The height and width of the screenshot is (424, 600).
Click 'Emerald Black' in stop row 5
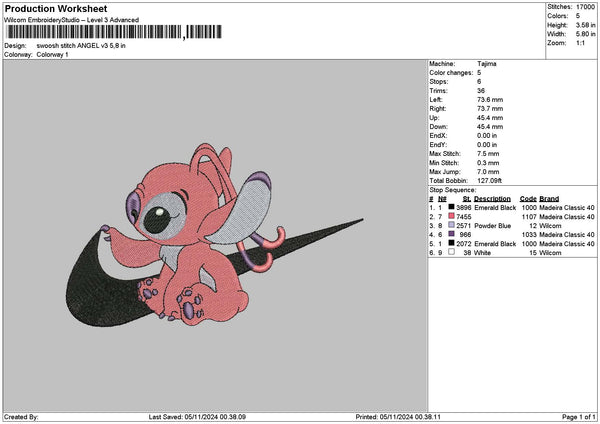click(495, 244)
